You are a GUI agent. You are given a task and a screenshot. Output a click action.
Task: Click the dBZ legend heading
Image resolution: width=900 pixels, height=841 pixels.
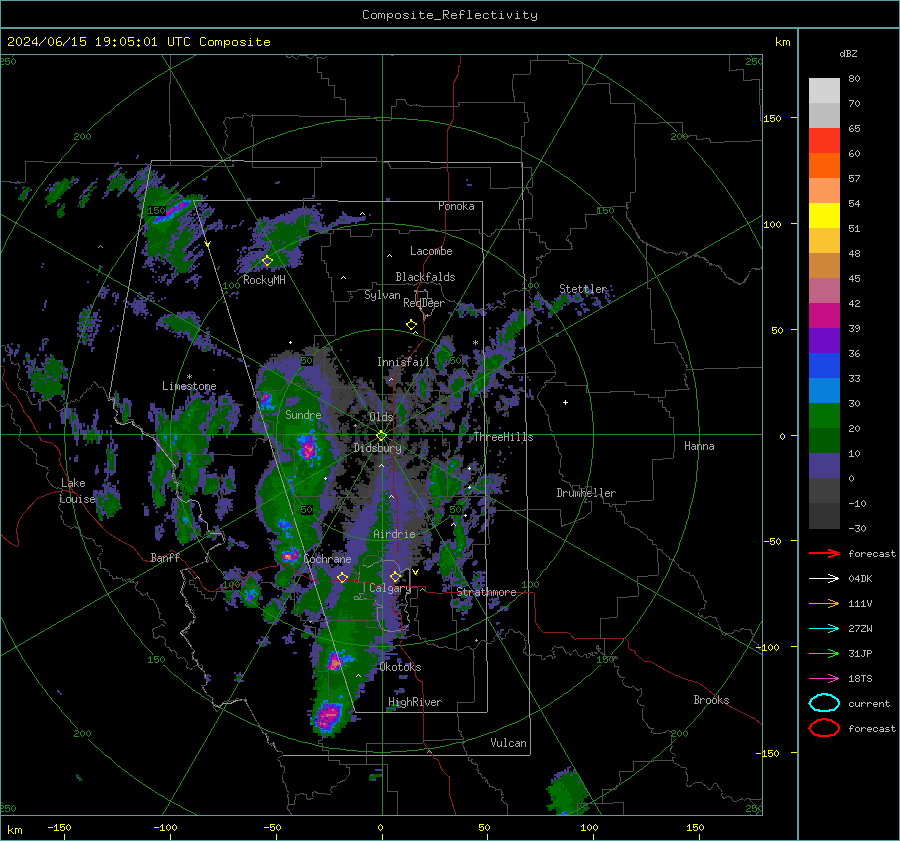point(848,54)
